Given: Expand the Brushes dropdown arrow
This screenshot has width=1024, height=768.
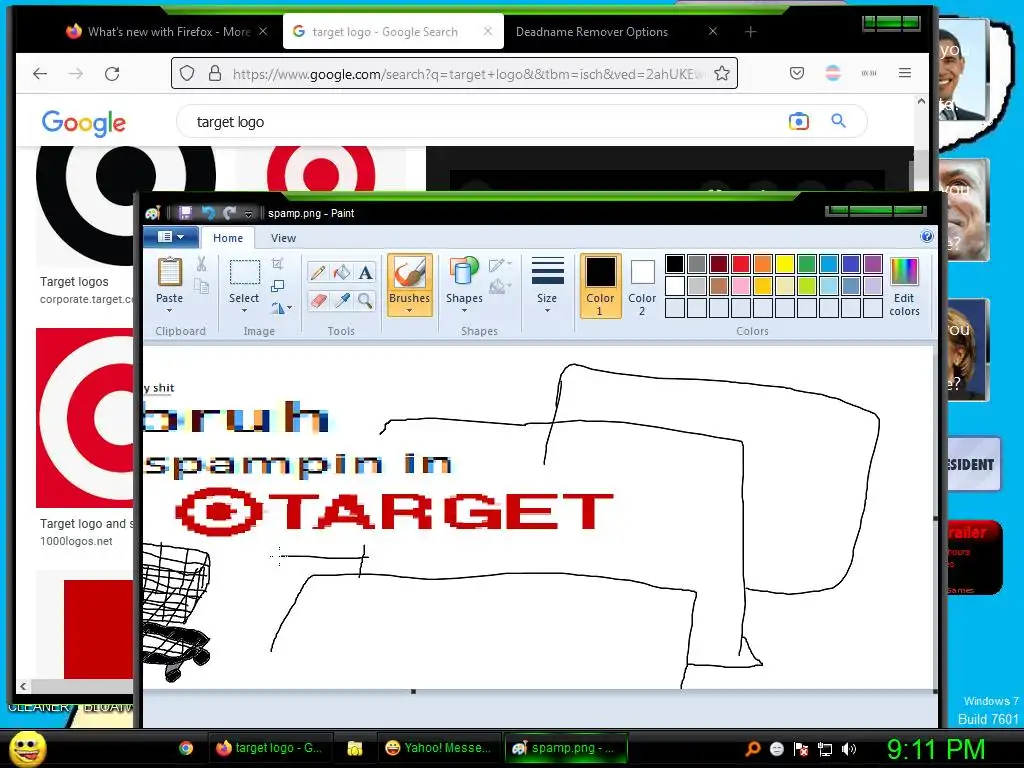Looking at the screenshot, I should coord(409,311).
